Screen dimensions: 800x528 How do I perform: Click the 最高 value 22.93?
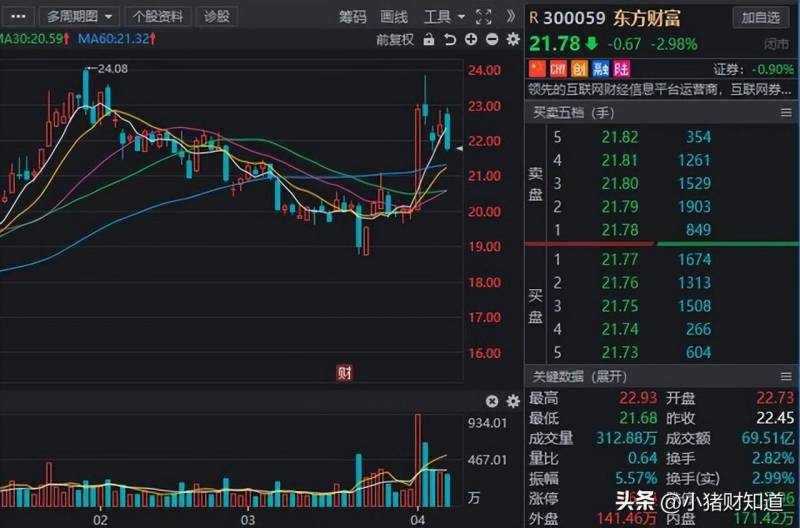point(638,398)
